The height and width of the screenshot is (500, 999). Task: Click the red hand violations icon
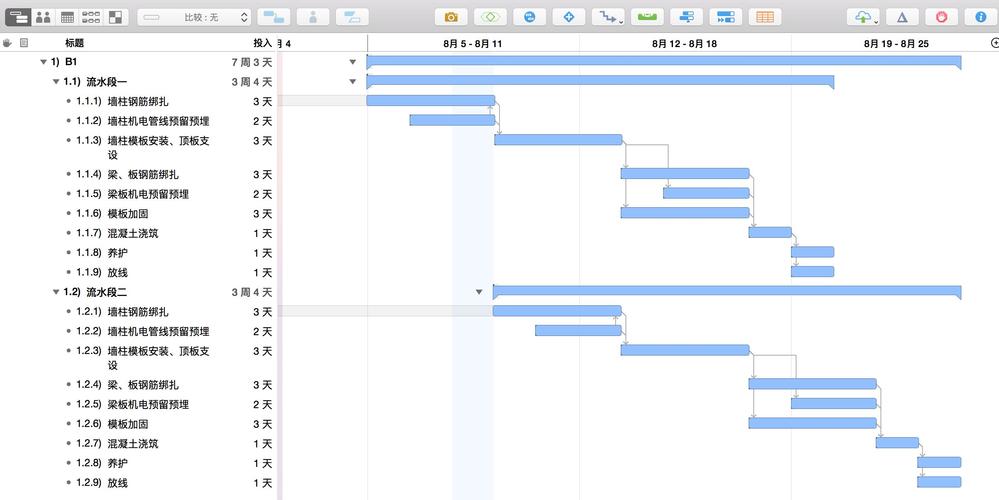click(941, 17)
